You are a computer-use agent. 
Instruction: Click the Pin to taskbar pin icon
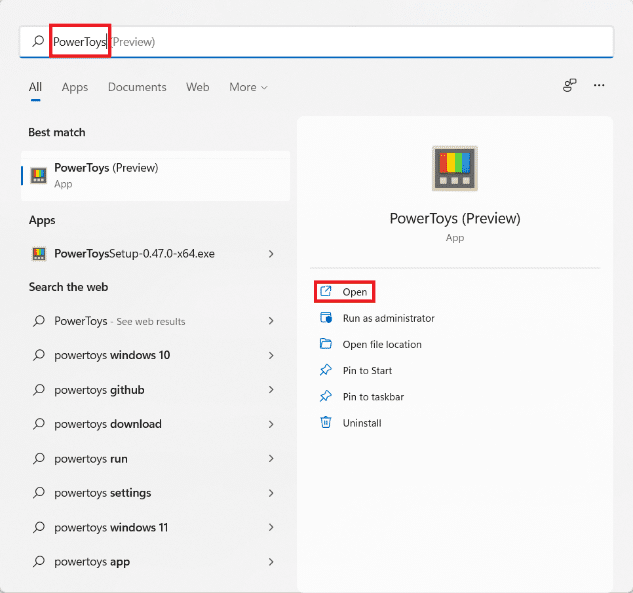(x=326, y=396)
